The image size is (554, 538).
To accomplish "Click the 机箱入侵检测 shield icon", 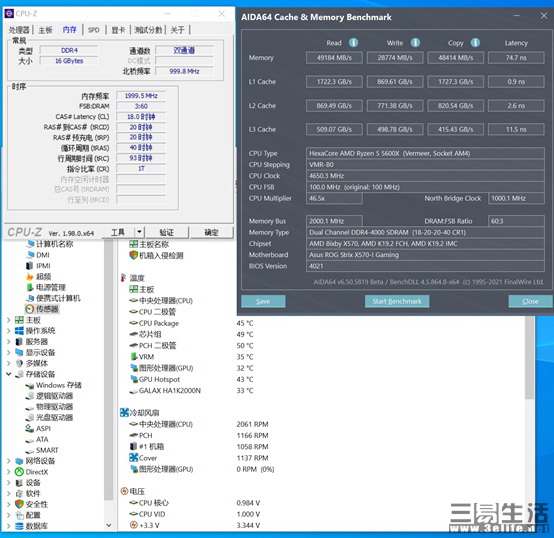I will coord(133,255).
